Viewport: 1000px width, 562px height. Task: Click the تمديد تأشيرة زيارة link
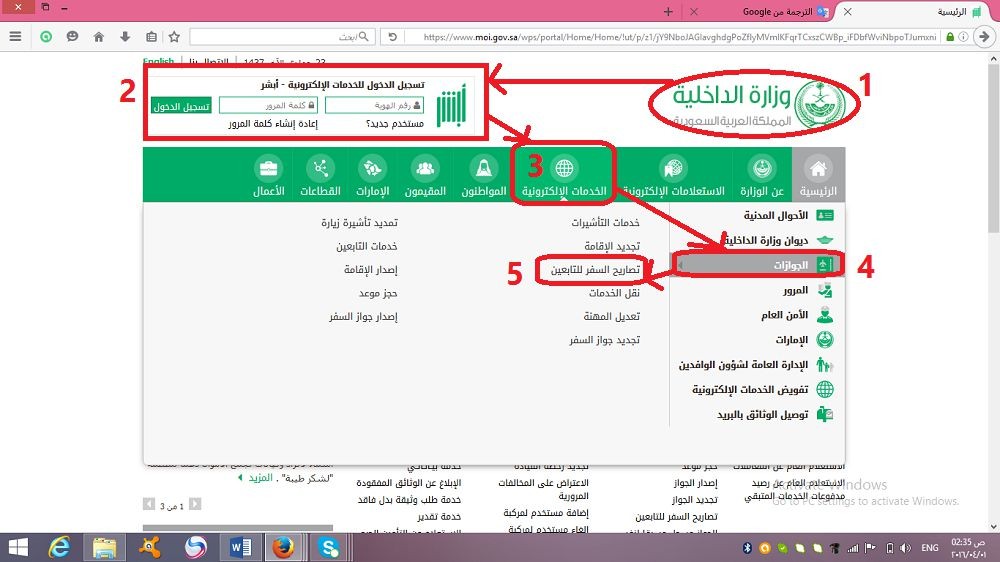pos(359,223)
